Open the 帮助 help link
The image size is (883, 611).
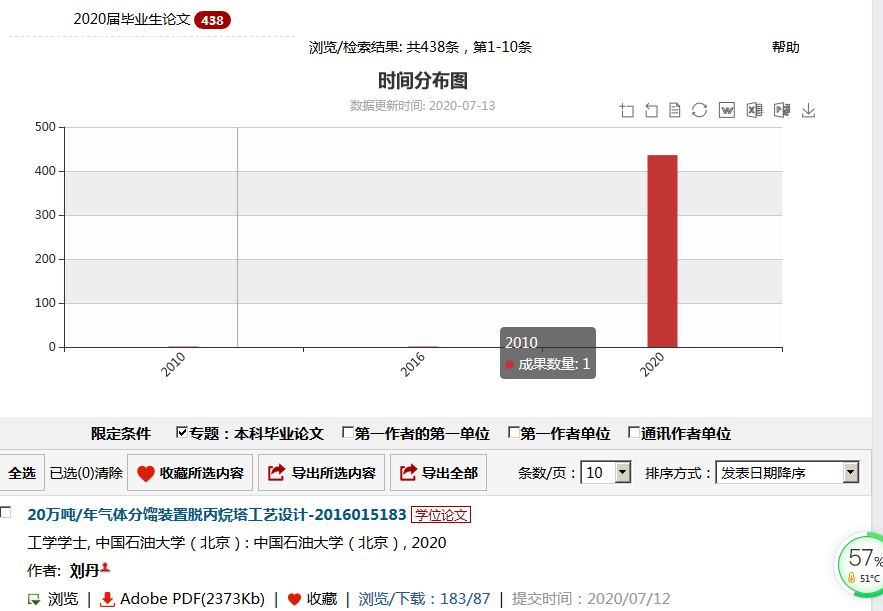[x=785, y=47]
